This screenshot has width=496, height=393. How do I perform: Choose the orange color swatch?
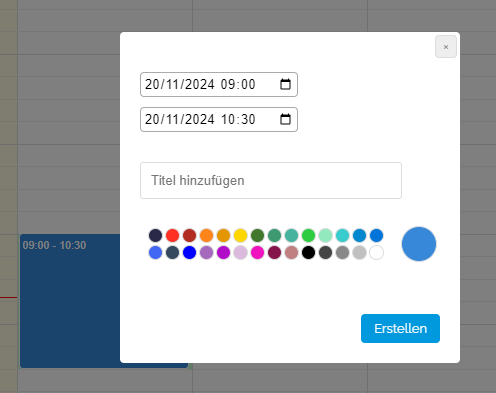coord(206,235)
